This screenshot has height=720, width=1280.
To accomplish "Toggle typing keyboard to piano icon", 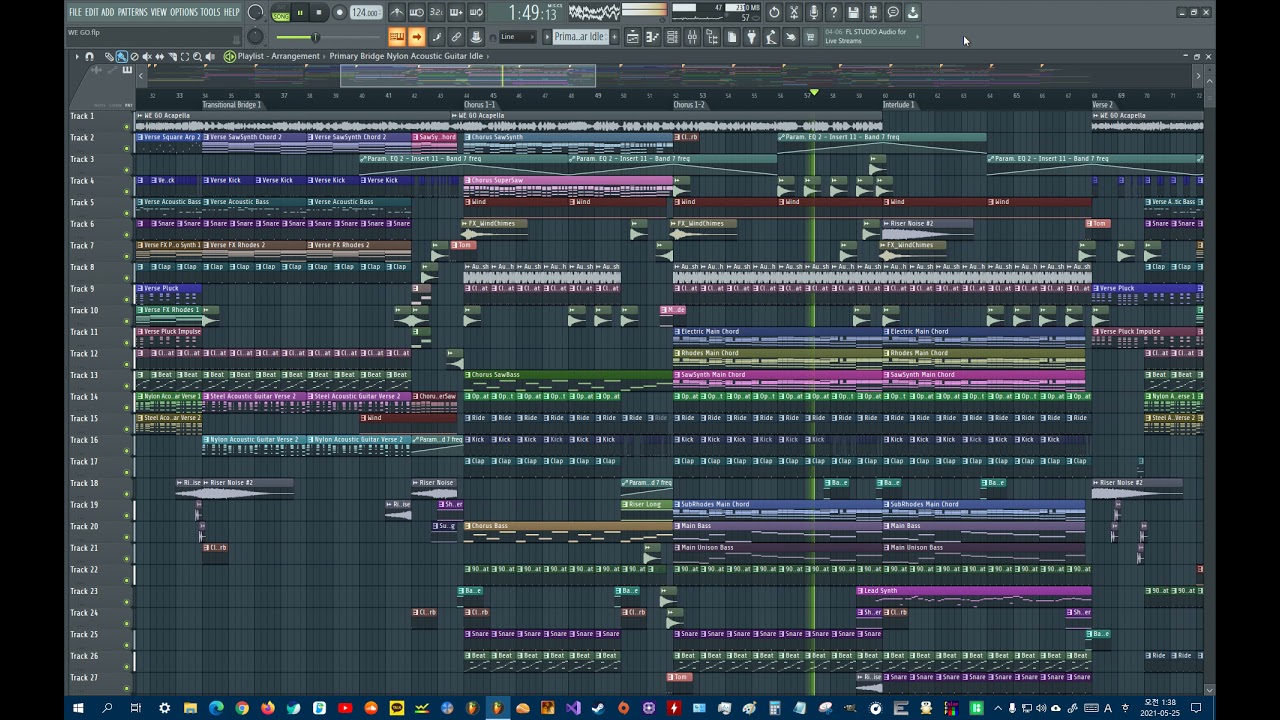I will point(397,37).
